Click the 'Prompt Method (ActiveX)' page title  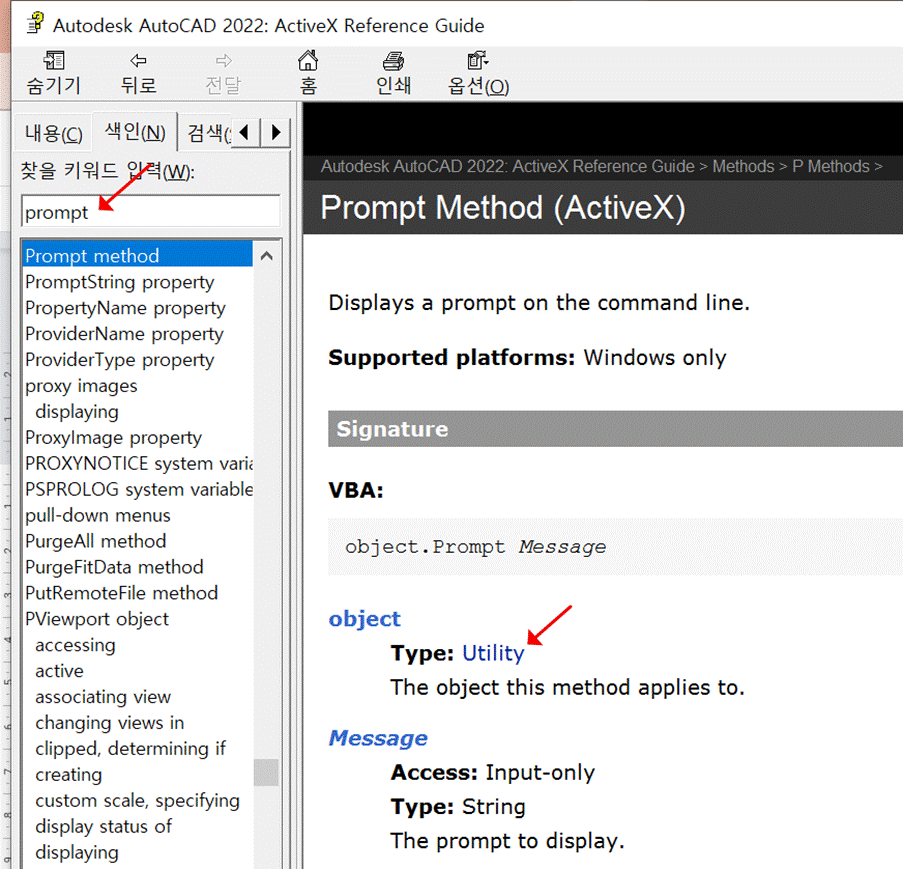point(503,207)
